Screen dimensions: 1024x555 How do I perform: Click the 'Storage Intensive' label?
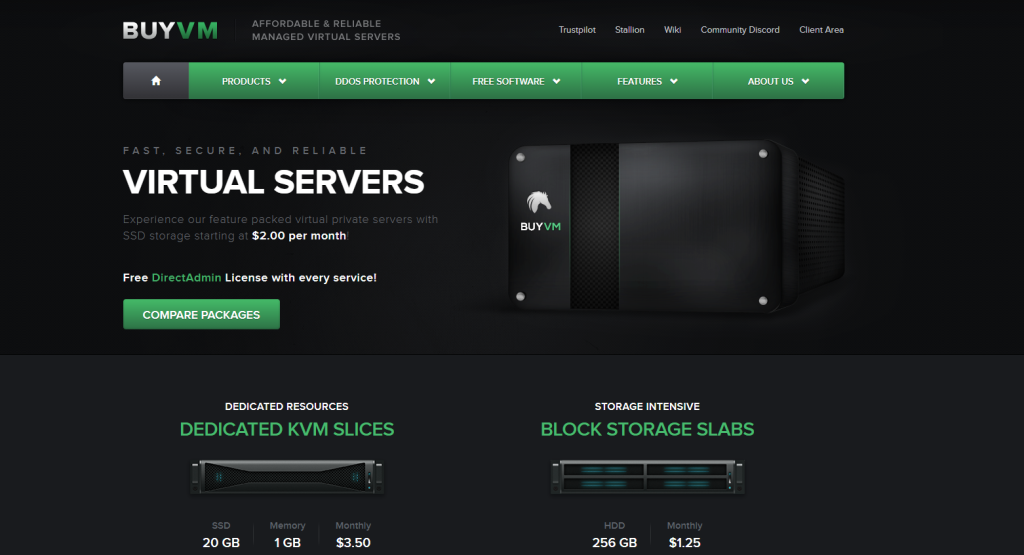coord(647,406)
